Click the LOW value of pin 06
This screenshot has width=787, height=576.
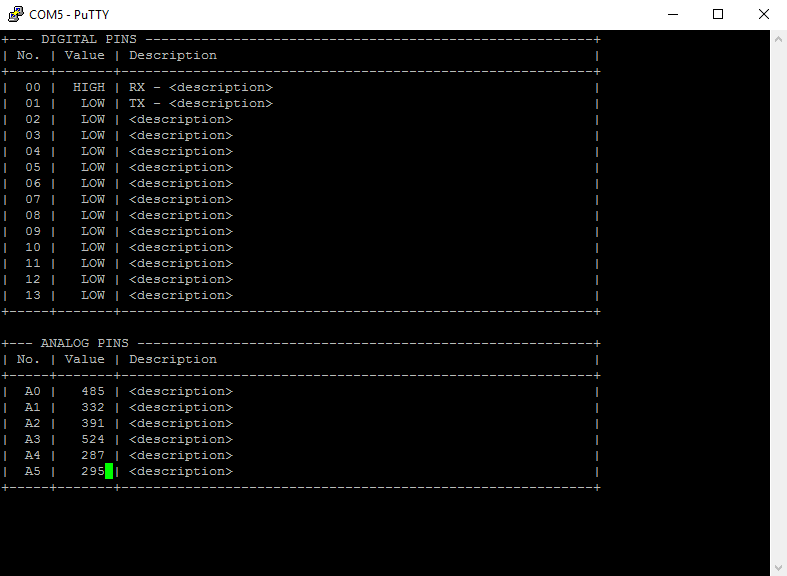[x=93, y=184]
